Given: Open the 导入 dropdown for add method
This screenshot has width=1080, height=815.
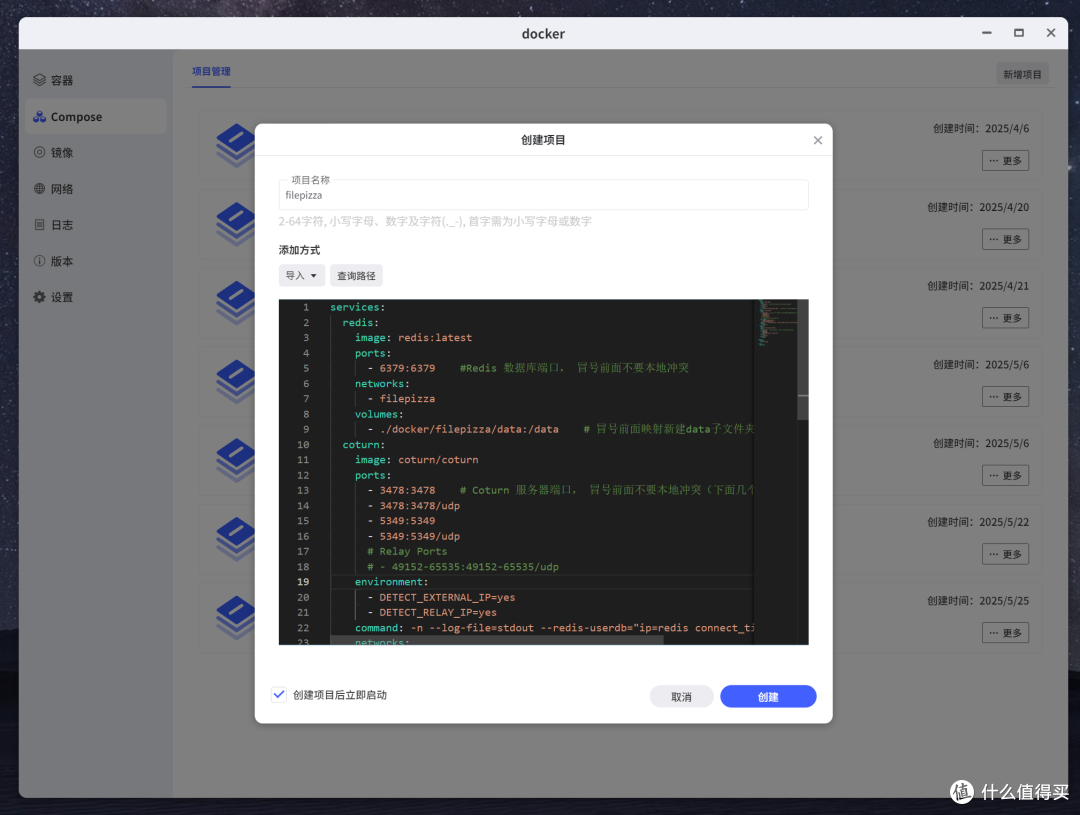Looking at the screenshot, I should (x=301, y=276).
